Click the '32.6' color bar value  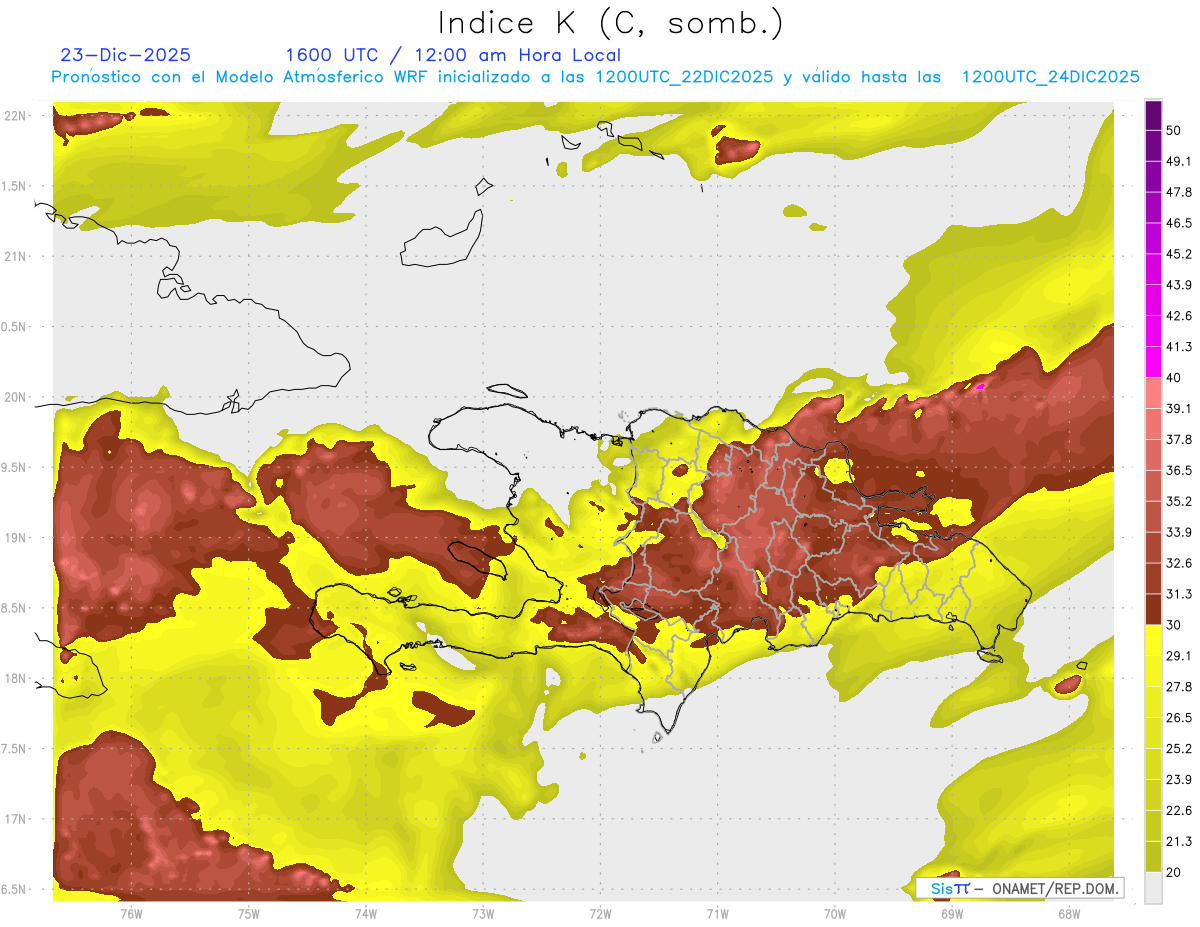click(1180, 563)
